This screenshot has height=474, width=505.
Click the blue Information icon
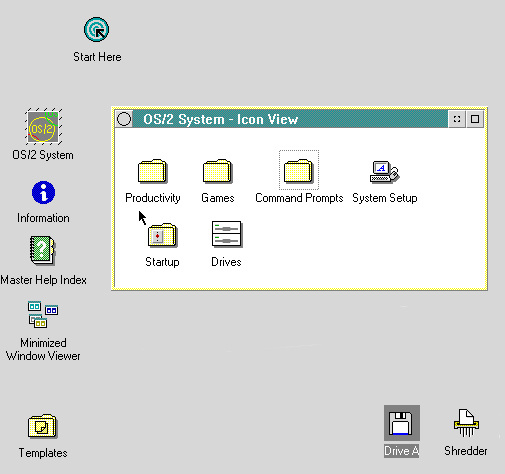[43, 192]
